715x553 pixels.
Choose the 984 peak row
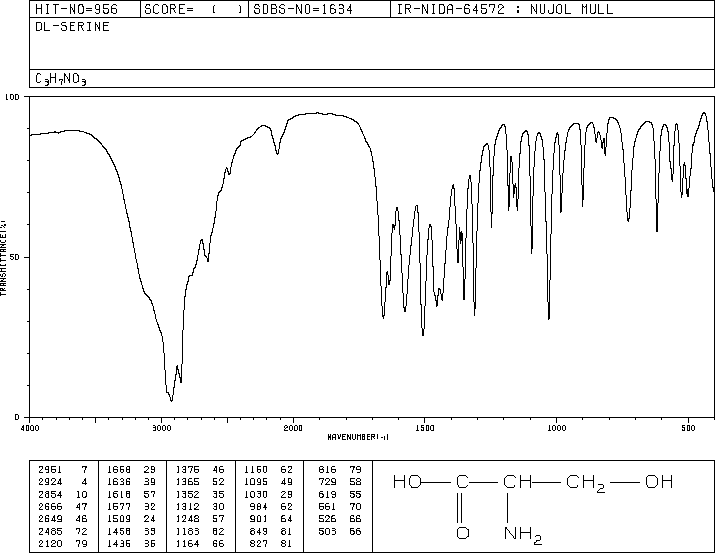[x=271, y=506]
